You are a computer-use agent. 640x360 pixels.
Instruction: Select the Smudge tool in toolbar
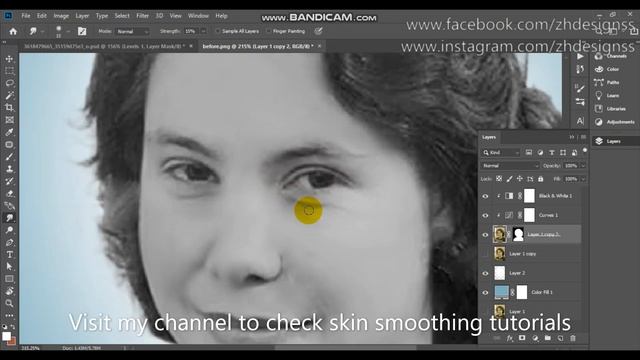point(9,218)
